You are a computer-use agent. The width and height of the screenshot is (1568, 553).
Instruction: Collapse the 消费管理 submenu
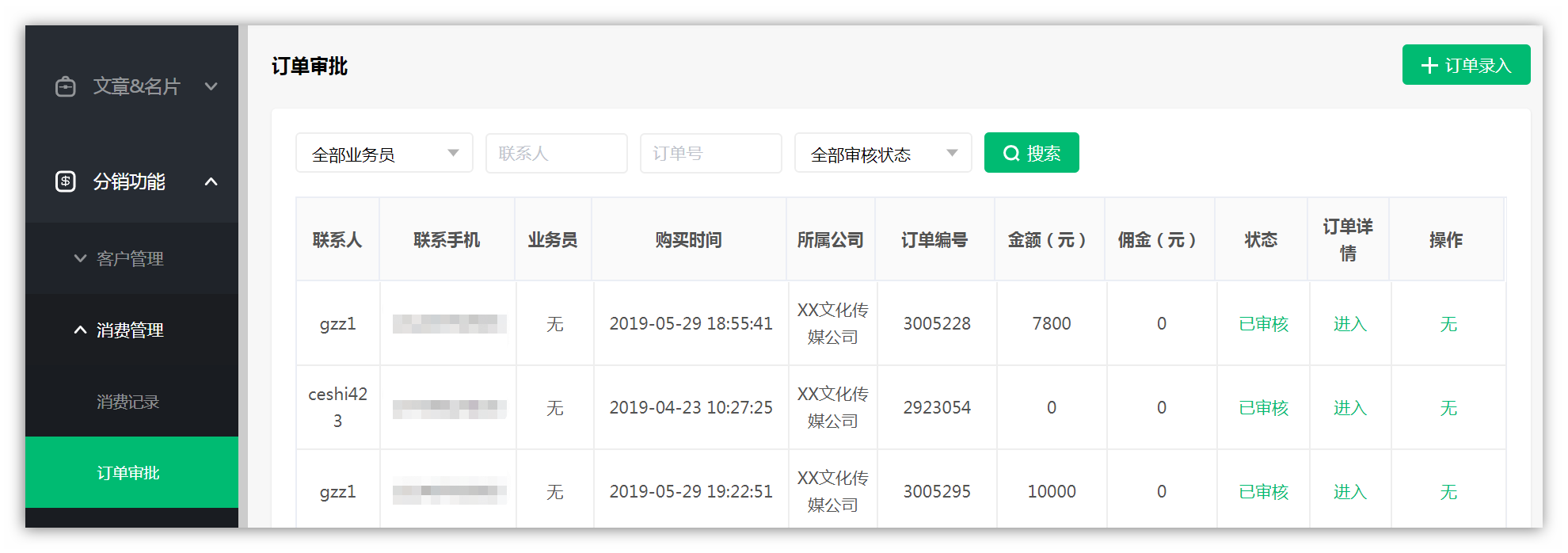(80, 330)
